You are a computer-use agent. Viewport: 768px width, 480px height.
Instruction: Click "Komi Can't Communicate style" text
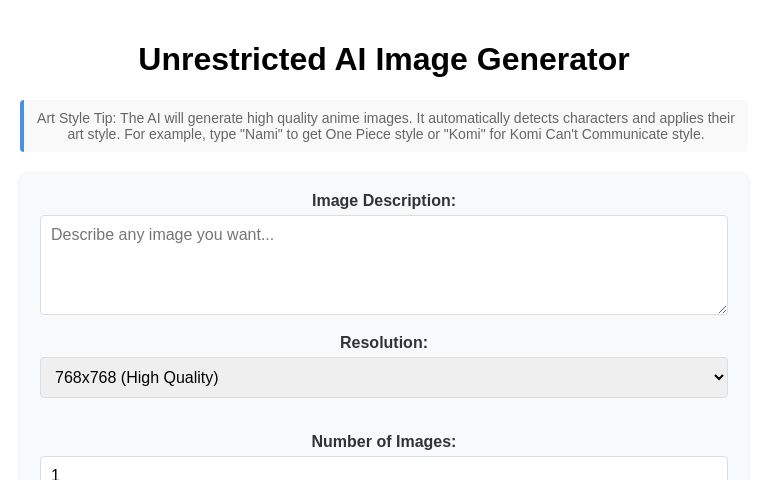click(606, 134)
